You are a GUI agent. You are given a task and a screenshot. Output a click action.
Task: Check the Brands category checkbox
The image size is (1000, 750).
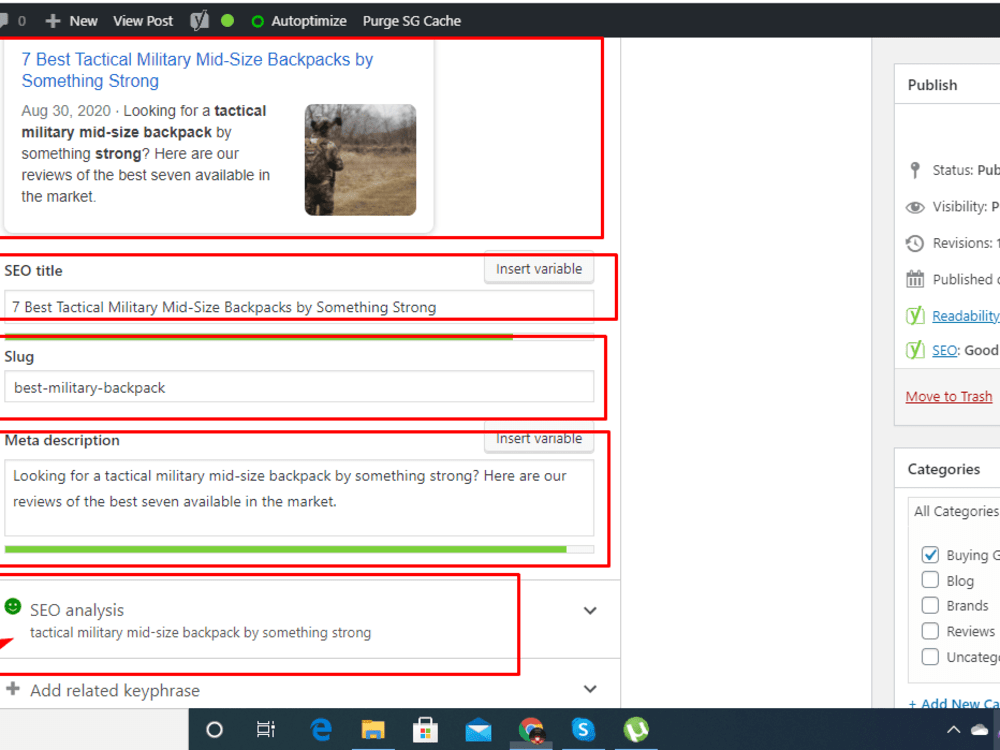(930, 605)
